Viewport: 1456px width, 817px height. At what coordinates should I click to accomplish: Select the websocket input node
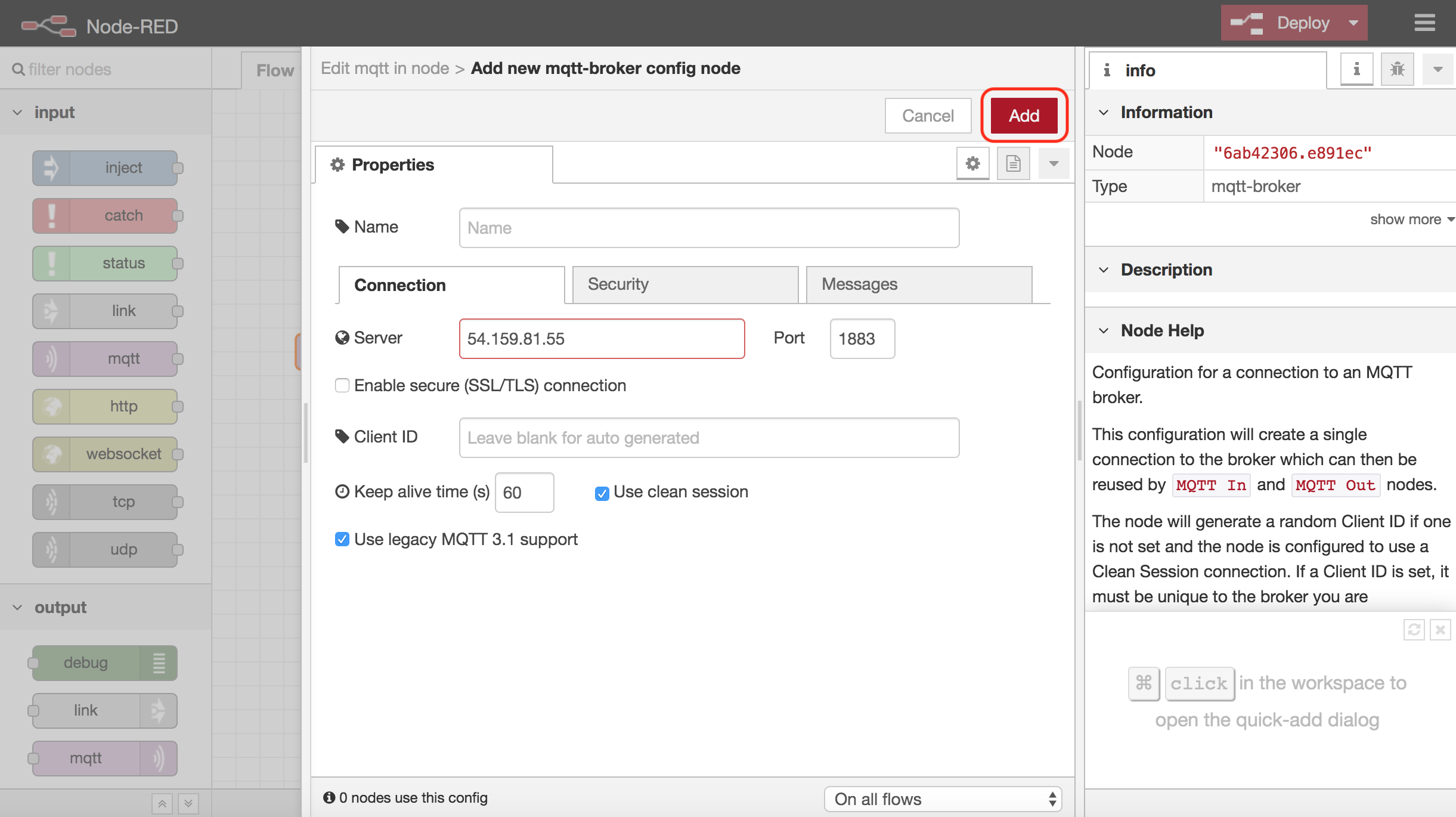(106, 454)
